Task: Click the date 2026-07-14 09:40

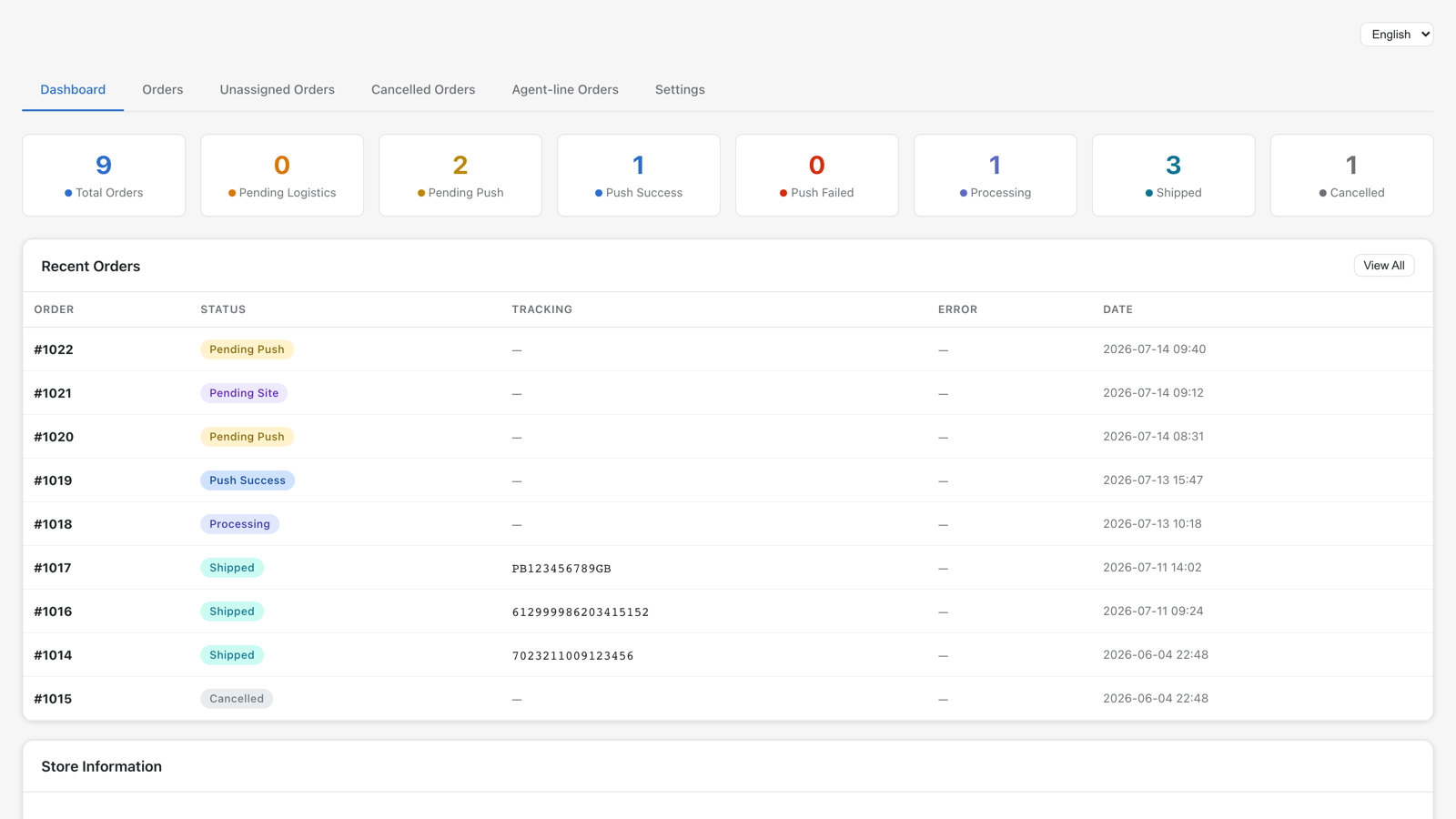Action: tap(1154, 349)
